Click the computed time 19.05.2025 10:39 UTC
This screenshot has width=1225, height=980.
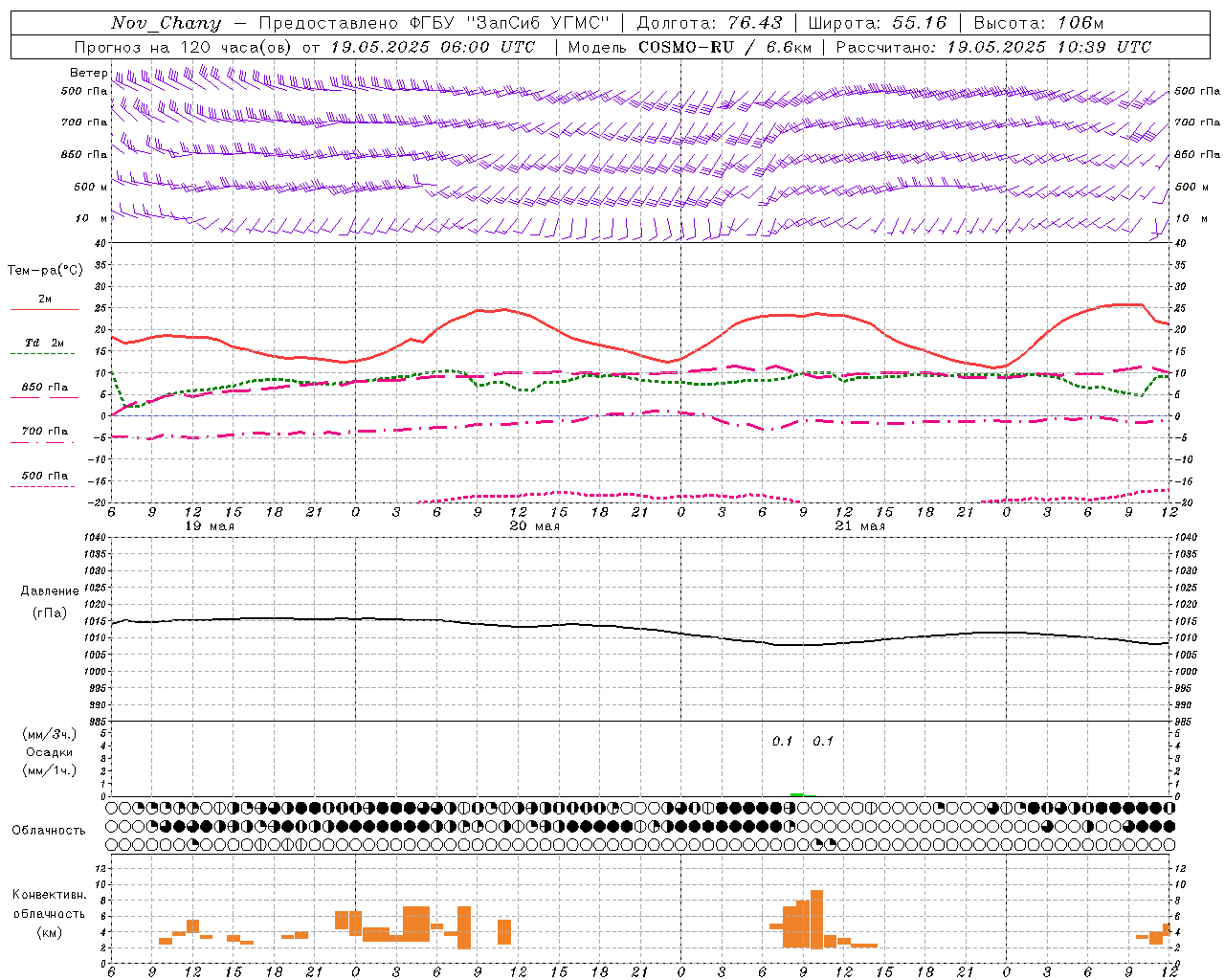coord(1049,47)
